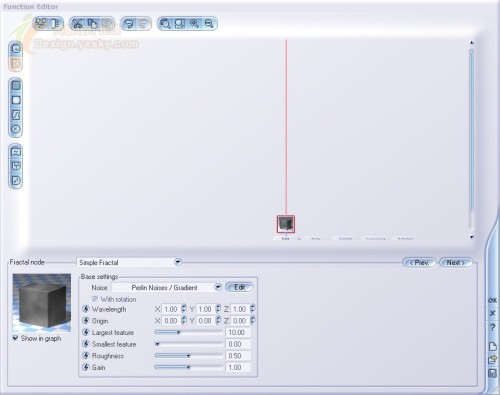This screenshot has height=395, width=500.
Task: Click the Gain slider track
Action: click(x=188, y=367)
